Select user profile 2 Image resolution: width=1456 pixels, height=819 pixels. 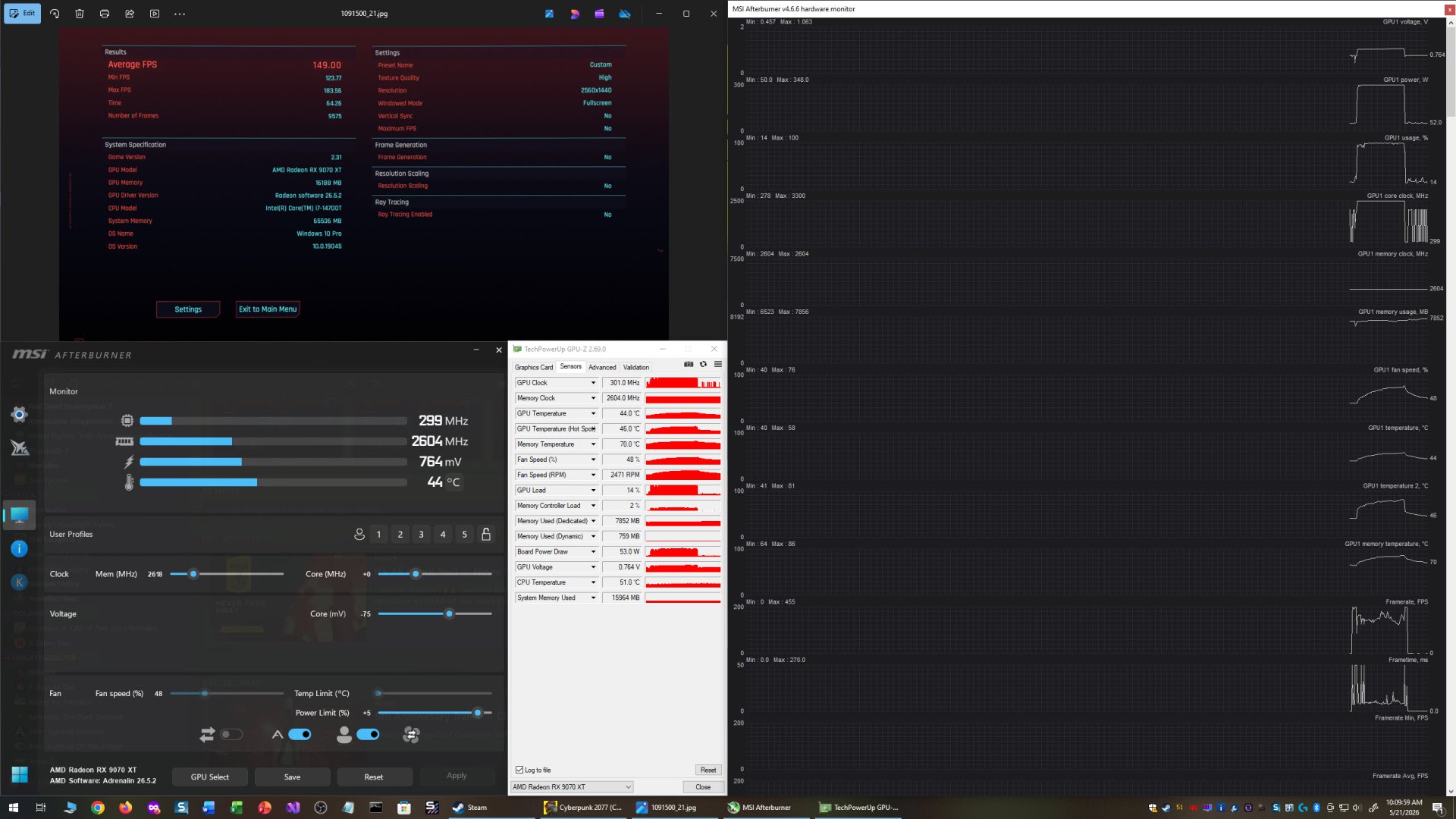(x=400, y=534)
